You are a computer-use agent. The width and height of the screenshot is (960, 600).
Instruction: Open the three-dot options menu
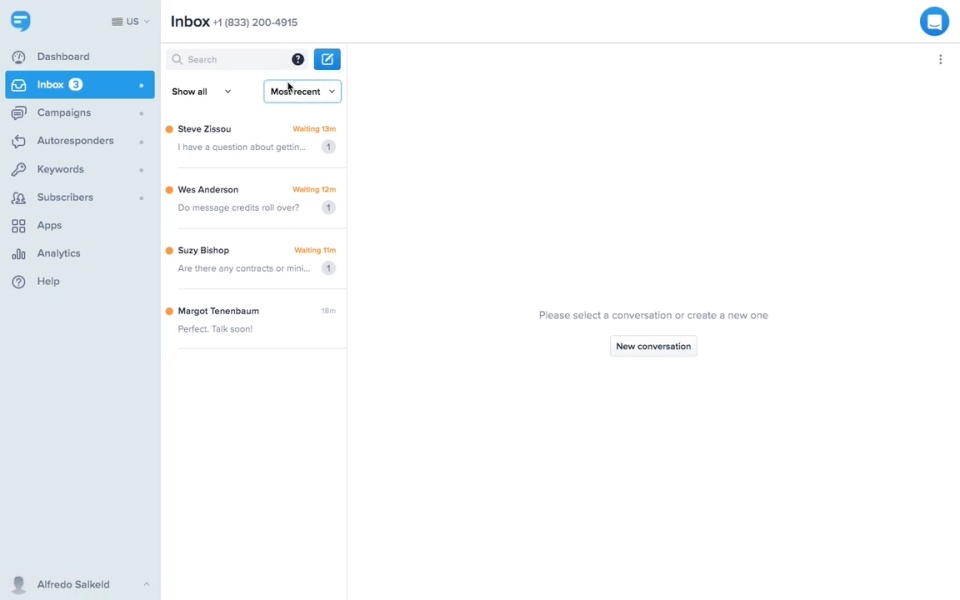coord(940,60)
